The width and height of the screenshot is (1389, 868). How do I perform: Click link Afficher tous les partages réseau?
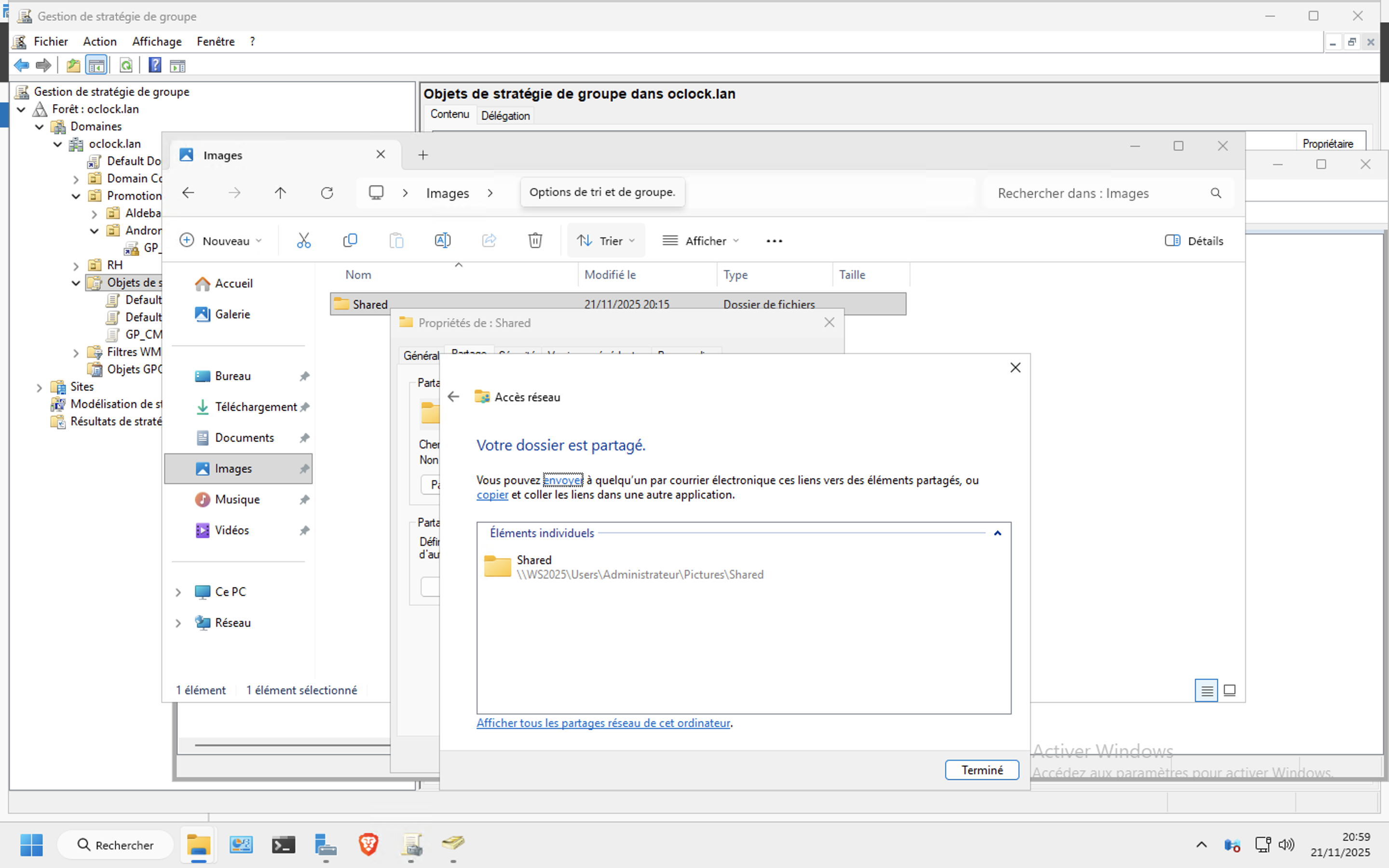603,723
